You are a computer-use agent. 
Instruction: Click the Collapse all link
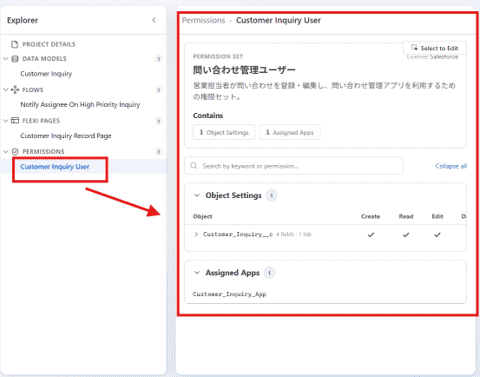pos(451,166)
